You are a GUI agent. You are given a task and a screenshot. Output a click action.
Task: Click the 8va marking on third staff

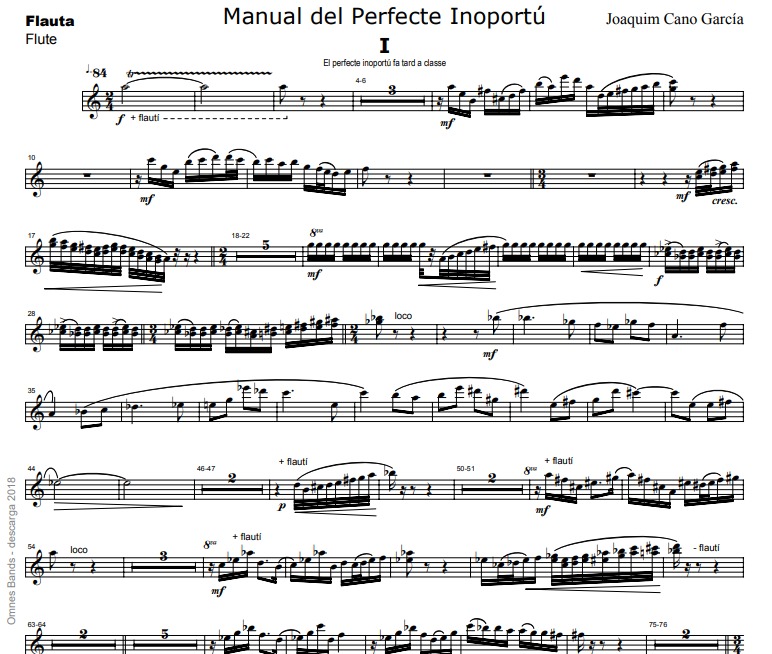click(x=316, y=232)
